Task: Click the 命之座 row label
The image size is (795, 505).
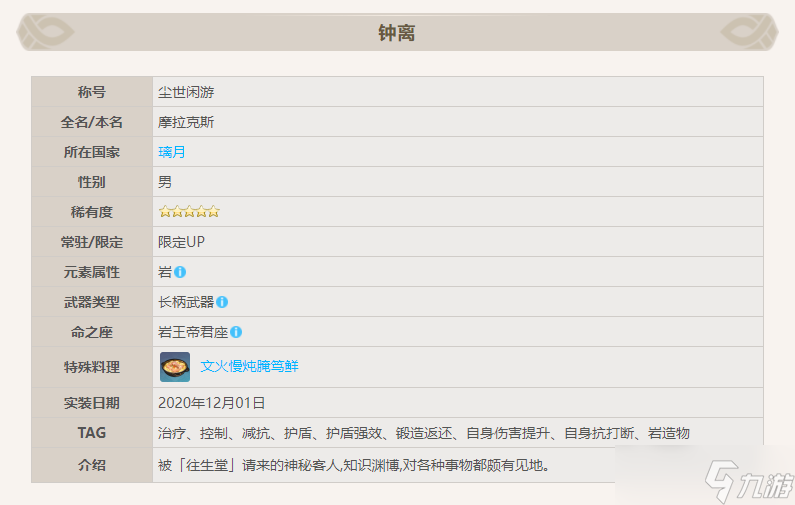Action: point(92,332)
